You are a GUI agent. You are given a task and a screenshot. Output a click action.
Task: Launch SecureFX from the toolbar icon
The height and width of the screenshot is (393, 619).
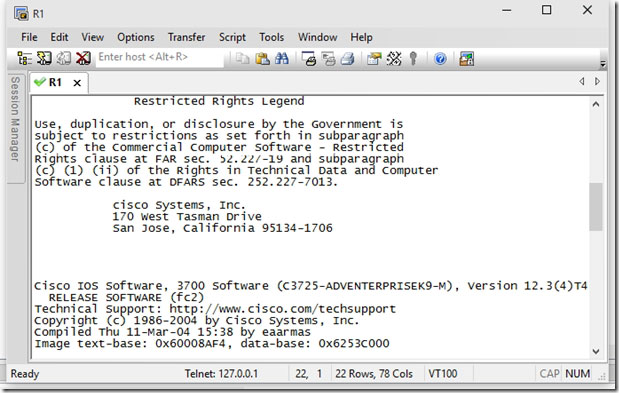(466, 59)
